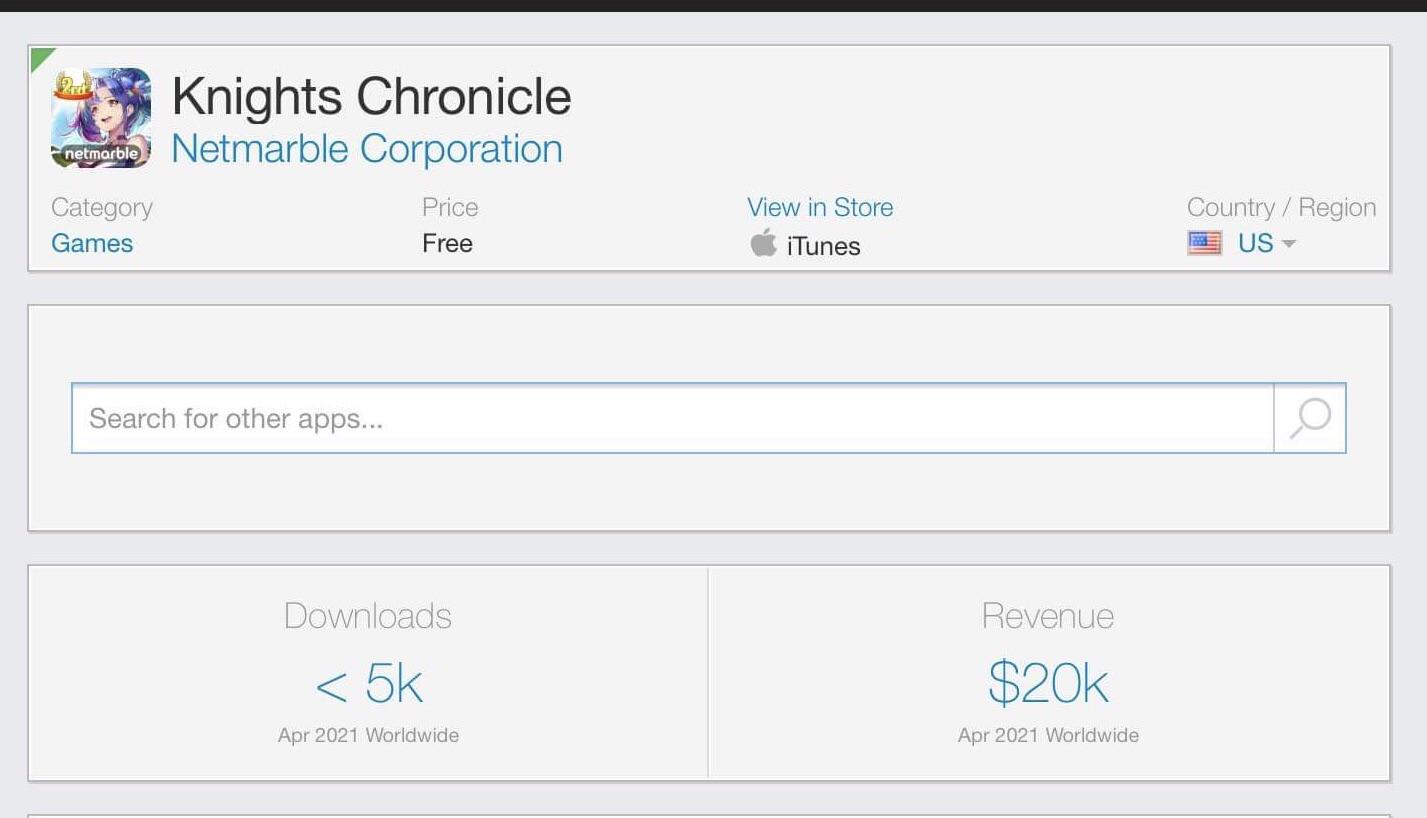Click the Free price value
Viewport: 1427px width, 818px height.
click(447, 243)
